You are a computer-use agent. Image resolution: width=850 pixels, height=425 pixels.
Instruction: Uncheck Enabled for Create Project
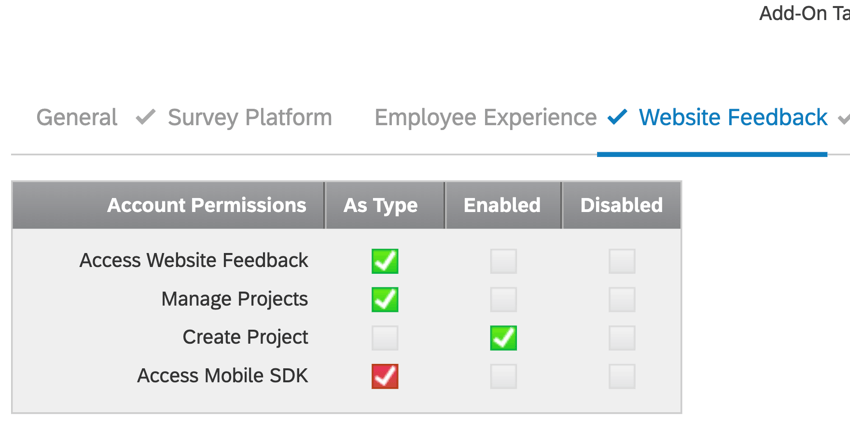[x=503, y=338]
